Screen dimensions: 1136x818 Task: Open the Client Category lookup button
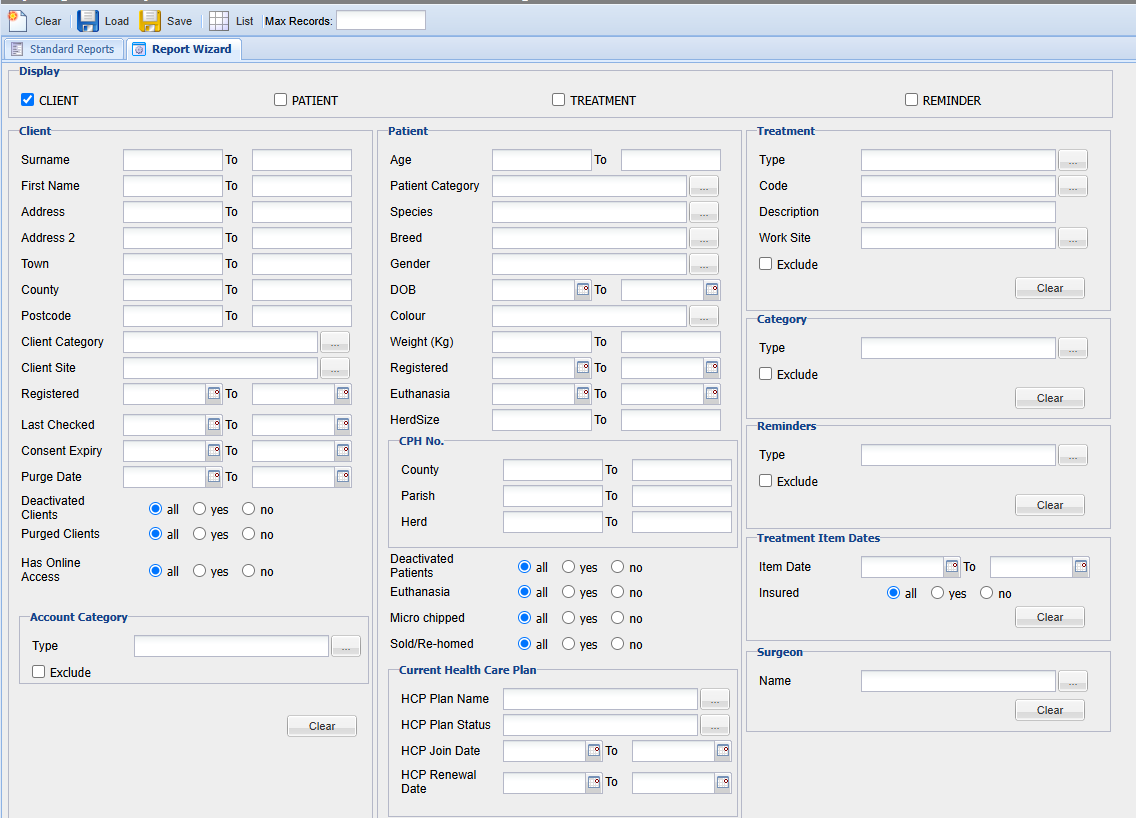pos(335,342)
